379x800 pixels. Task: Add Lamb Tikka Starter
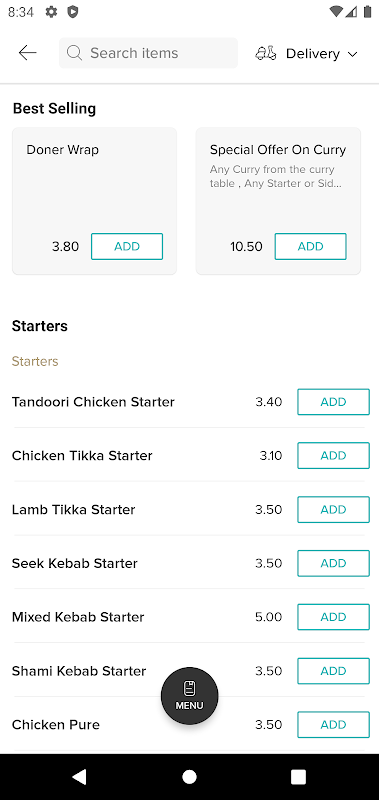point(334,510)
